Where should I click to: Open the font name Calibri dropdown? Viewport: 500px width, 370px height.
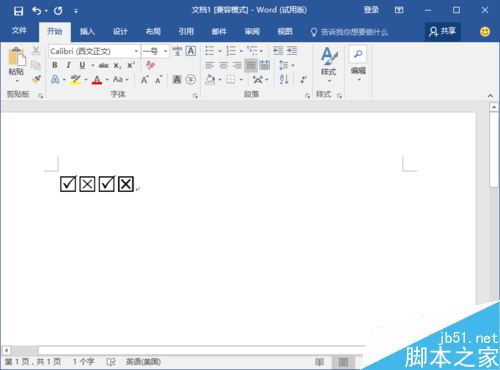pos(136,51)
